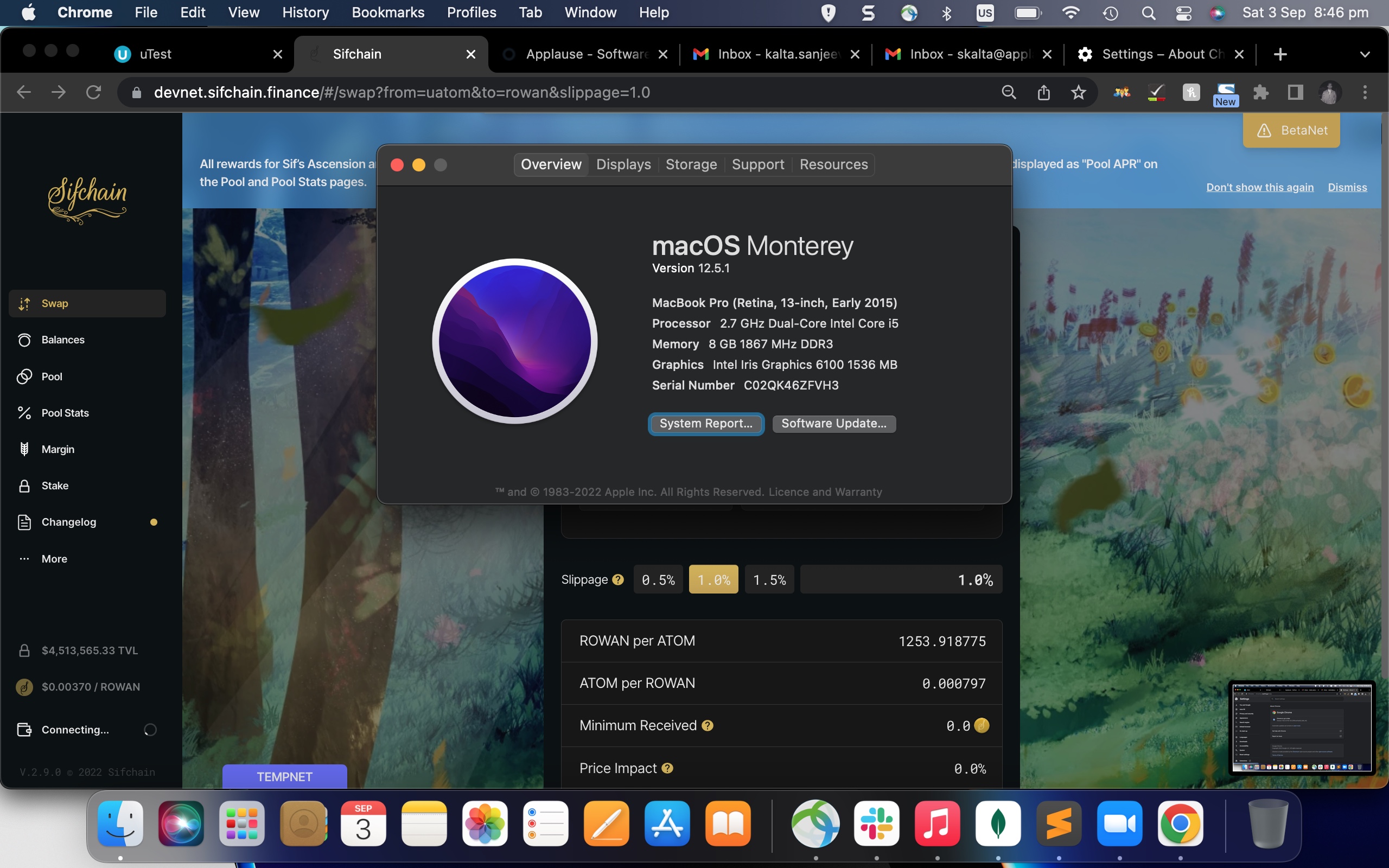Open Minimum Received help icon
Image resolution: width=1389 pixels, height=868 pixels.
[x=707, y=726]
